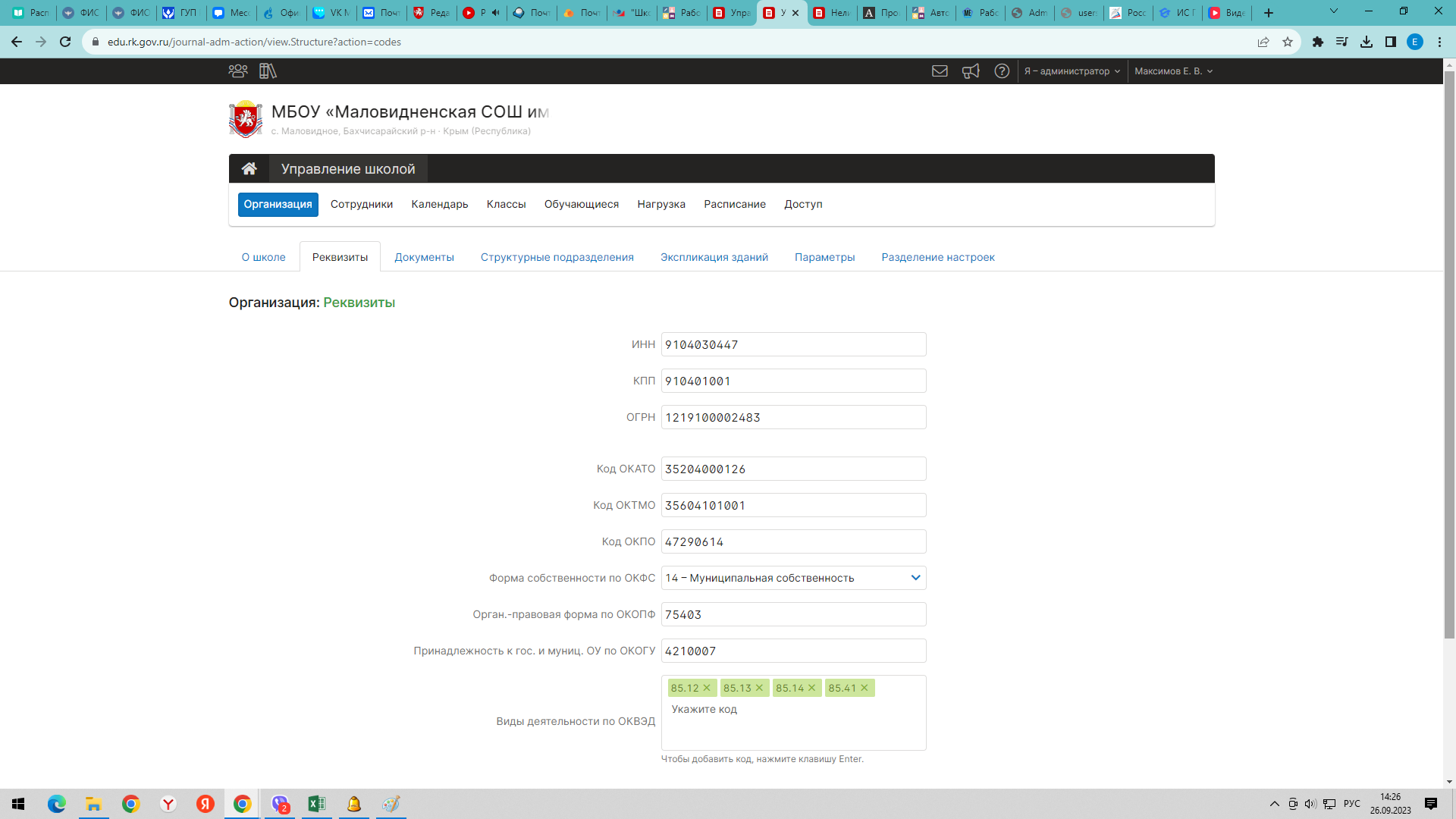Image resolution: width=1456 pixels, height=819 pixels.
Task: Remove the 85.41 OKVED code tag
Action: click(x=864, y=688)
